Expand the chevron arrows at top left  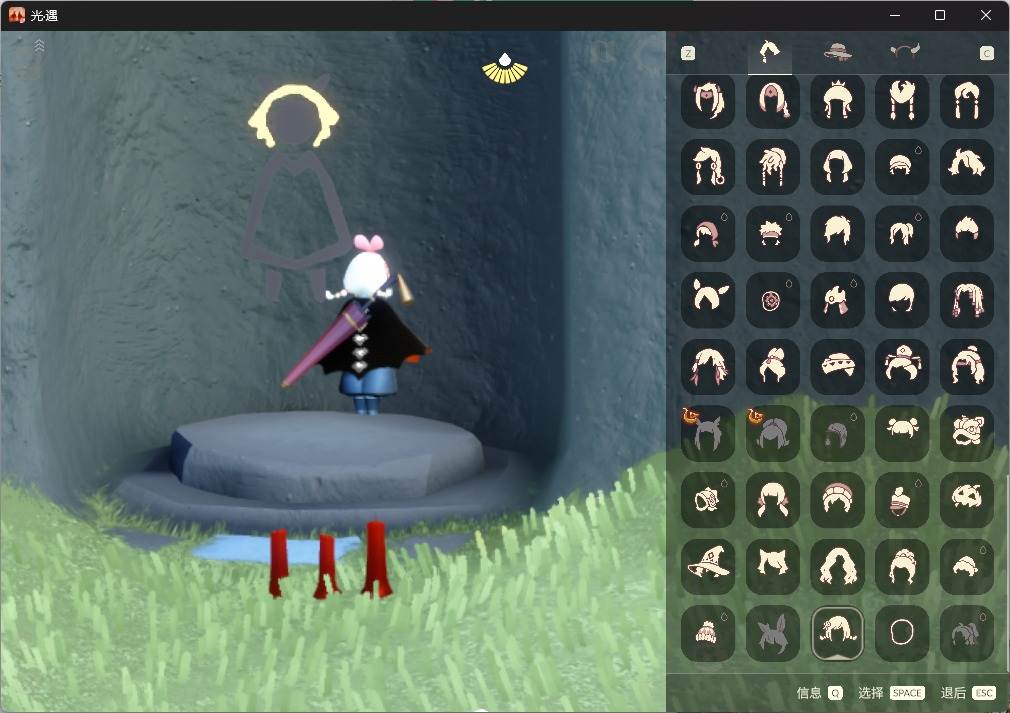(39, 45)
